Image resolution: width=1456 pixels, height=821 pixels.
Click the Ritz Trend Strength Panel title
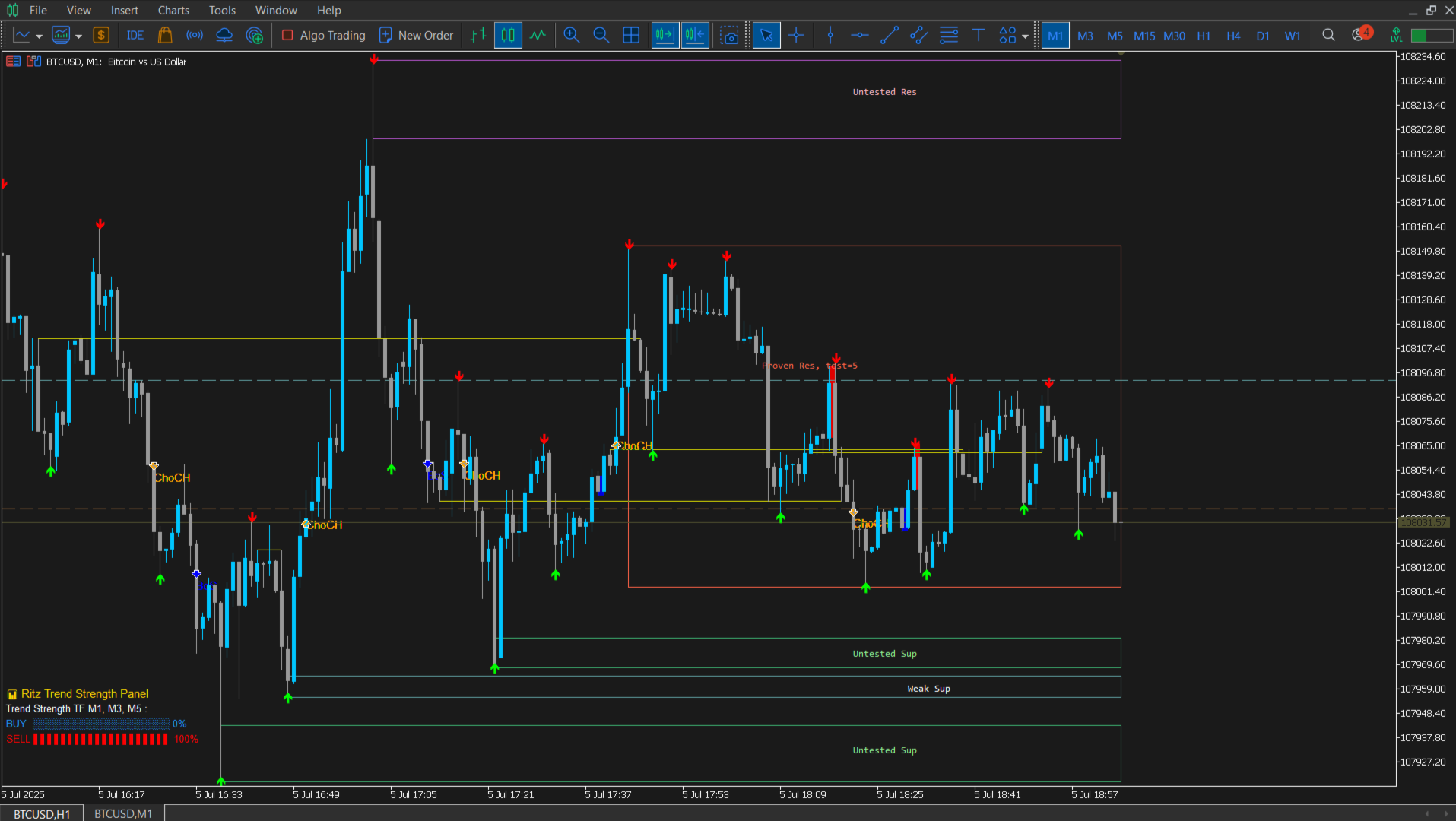[x=84, y=693]
